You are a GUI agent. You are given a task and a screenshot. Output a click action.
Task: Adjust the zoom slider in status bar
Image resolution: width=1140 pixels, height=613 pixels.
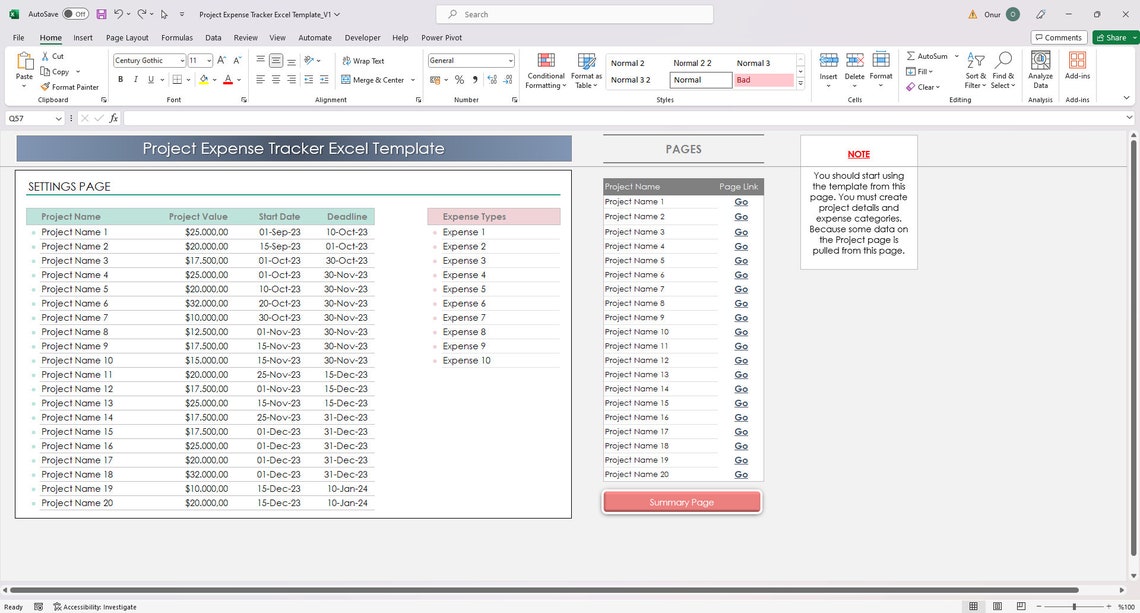1074,606
